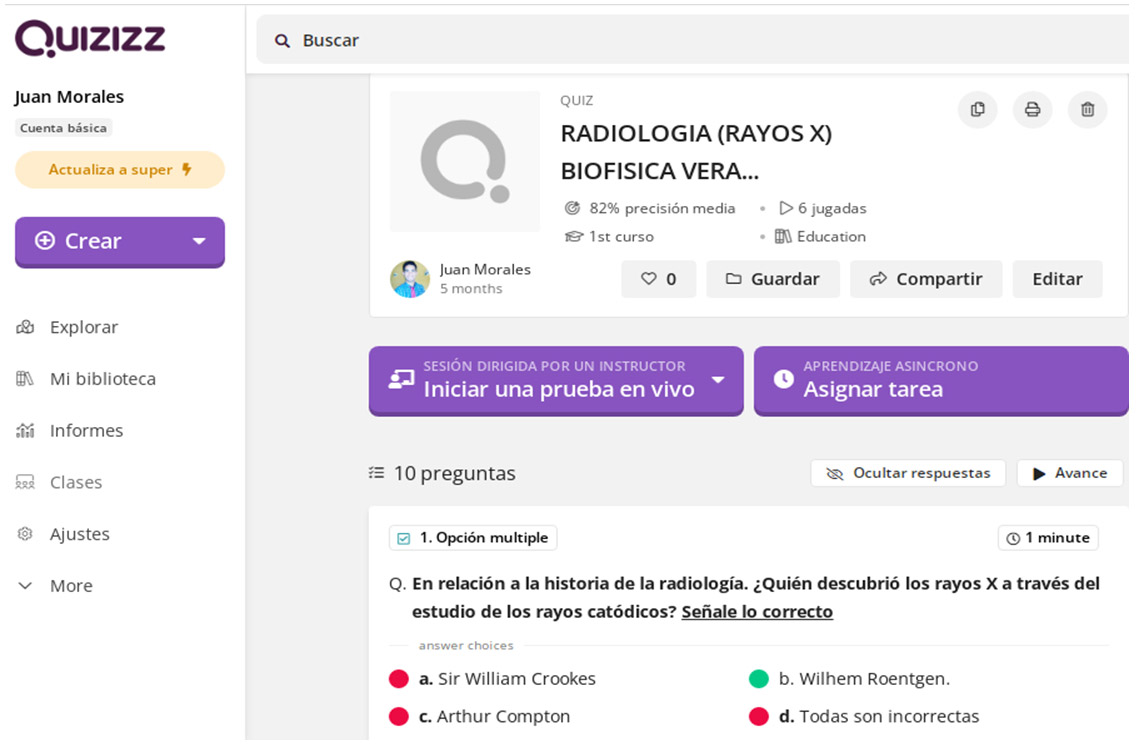Open the print icon for this quiz
Screen dimensions: 1137x747
click(1032, 110)
